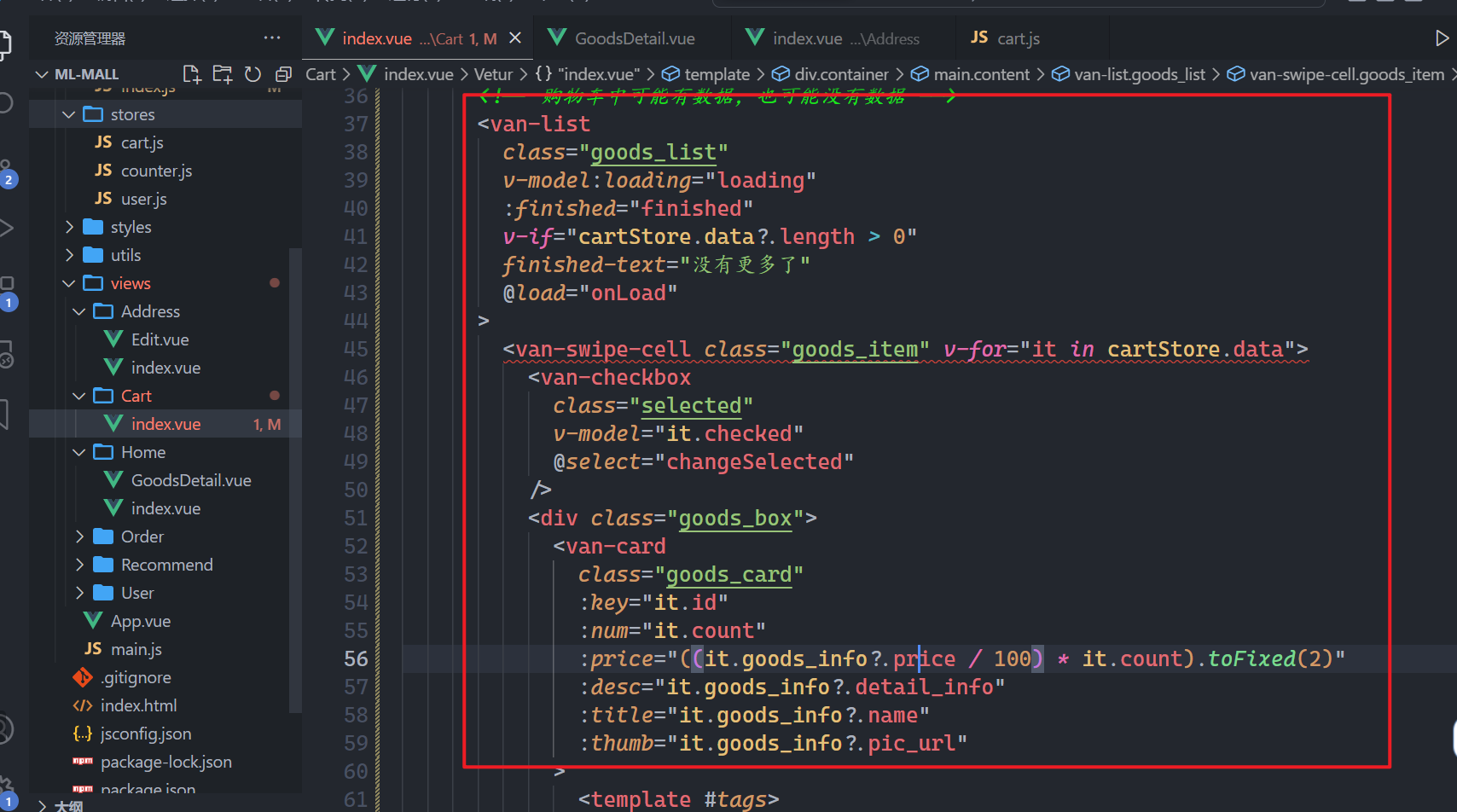The height and width of the screenshot is (812, 1457).
Task: Click line number 45 in the gutter
Action: click(x=356, y=349)
